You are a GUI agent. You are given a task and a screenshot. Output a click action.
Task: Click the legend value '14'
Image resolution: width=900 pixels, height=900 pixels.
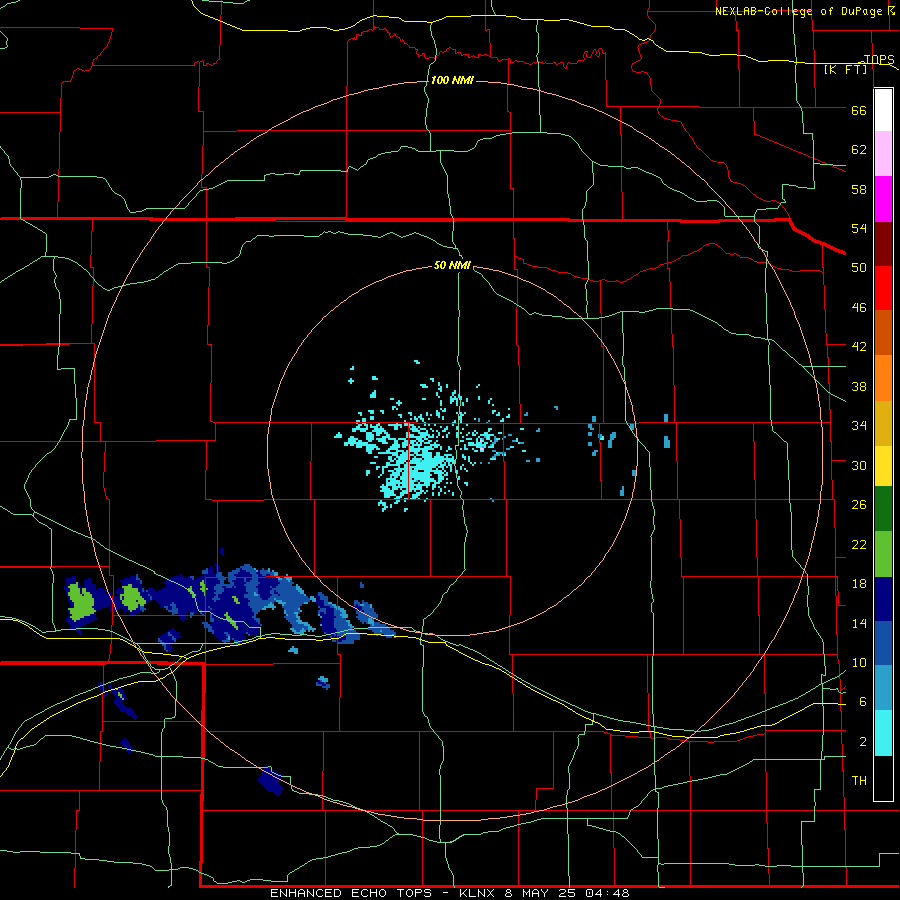859,623
